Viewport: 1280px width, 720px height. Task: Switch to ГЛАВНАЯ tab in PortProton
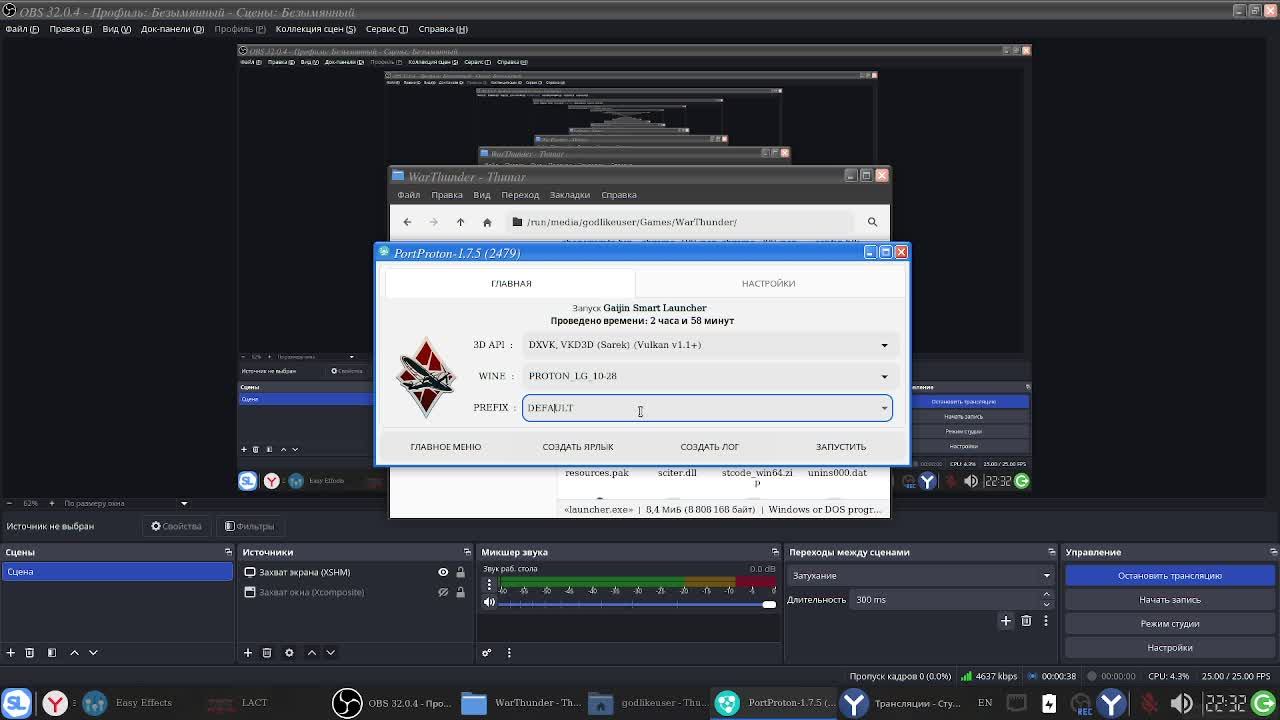pyautogui.click(x=510, y=283)
